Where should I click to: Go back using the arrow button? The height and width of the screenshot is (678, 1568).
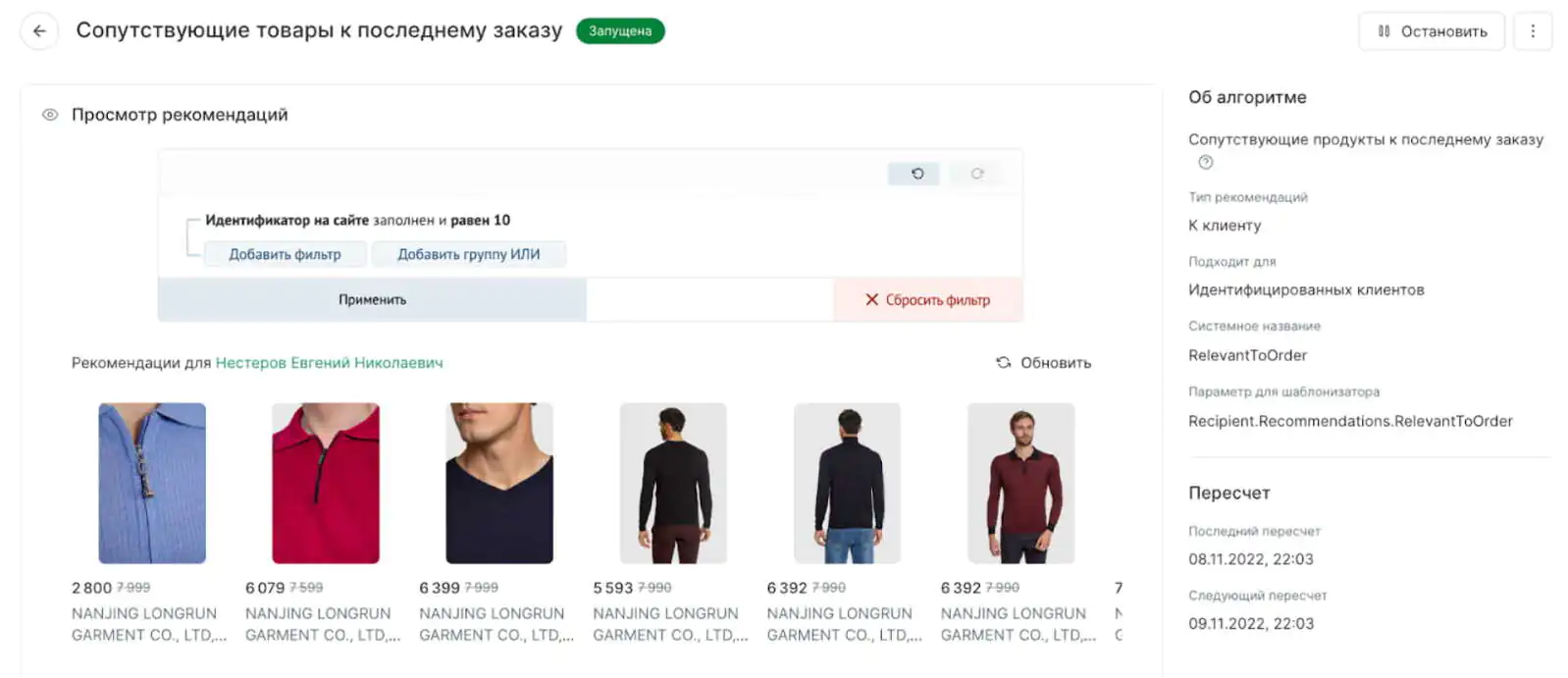(x=39, y=30)
